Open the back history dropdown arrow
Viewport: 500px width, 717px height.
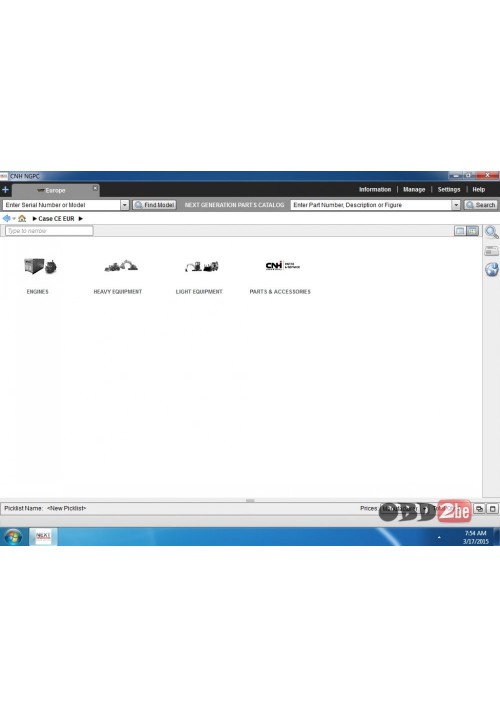tap(14, 219)
